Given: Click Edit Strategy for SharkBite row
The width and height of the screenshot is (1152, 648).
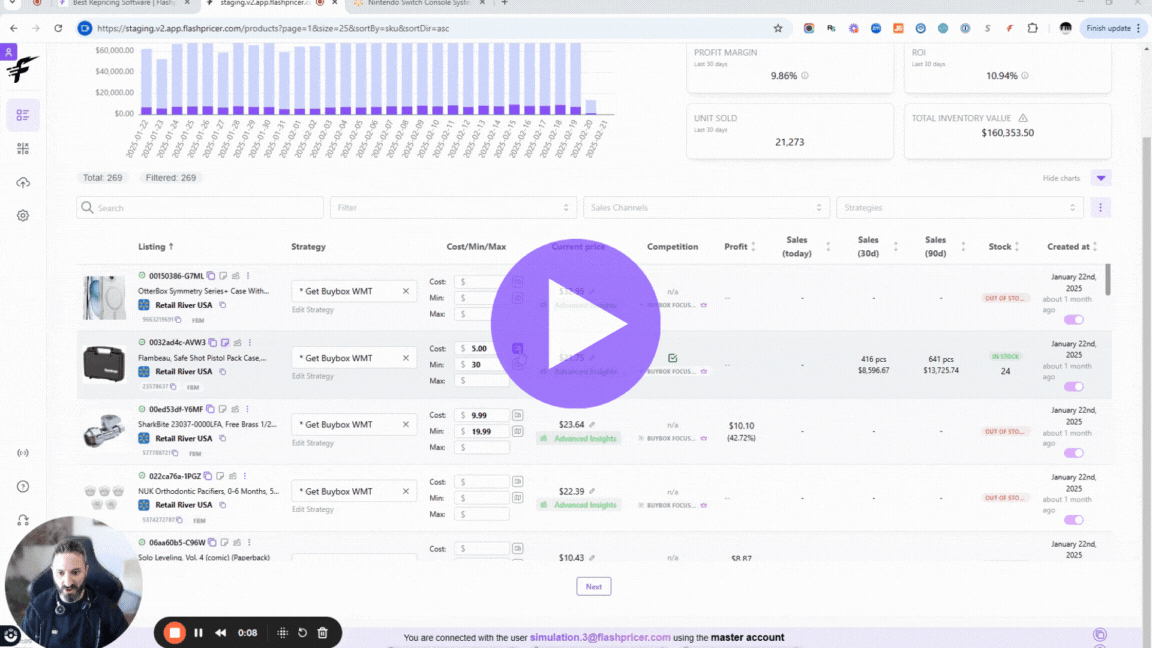Looking at the screenshot, I should coord(313,443).
